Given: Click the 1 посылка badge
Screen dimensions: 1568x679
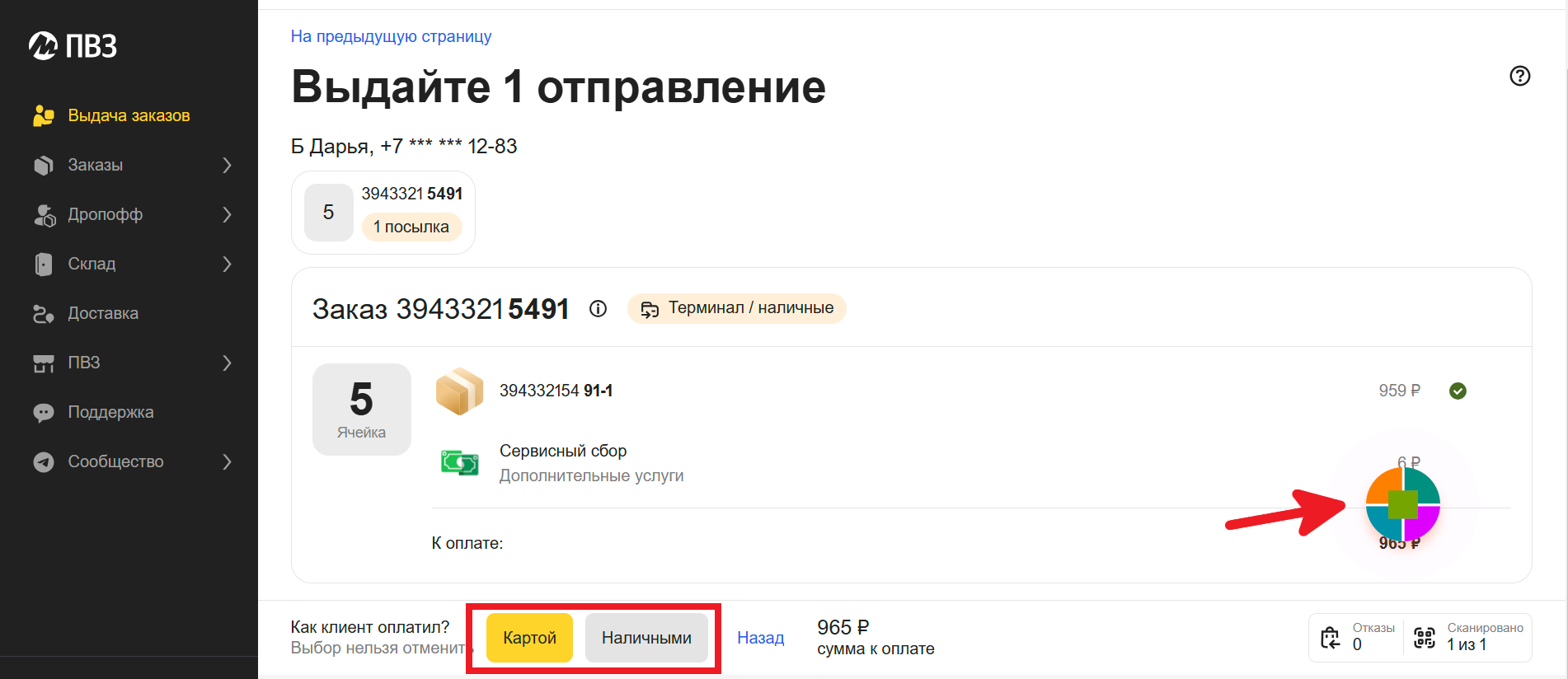Looking at the screenshot, I should [411, 227].
